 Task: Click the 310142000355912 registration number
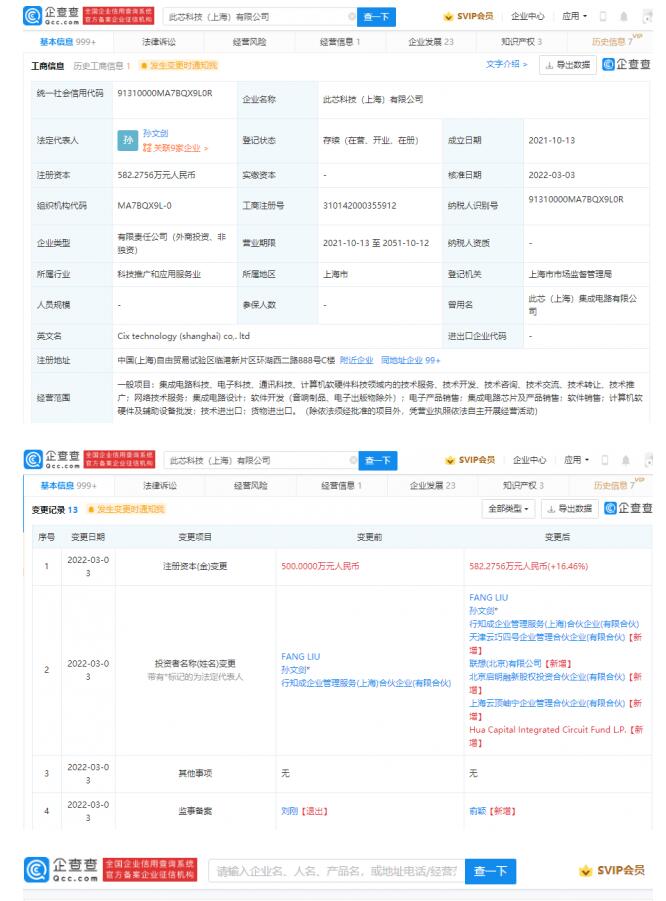click(x=360, y=205)
